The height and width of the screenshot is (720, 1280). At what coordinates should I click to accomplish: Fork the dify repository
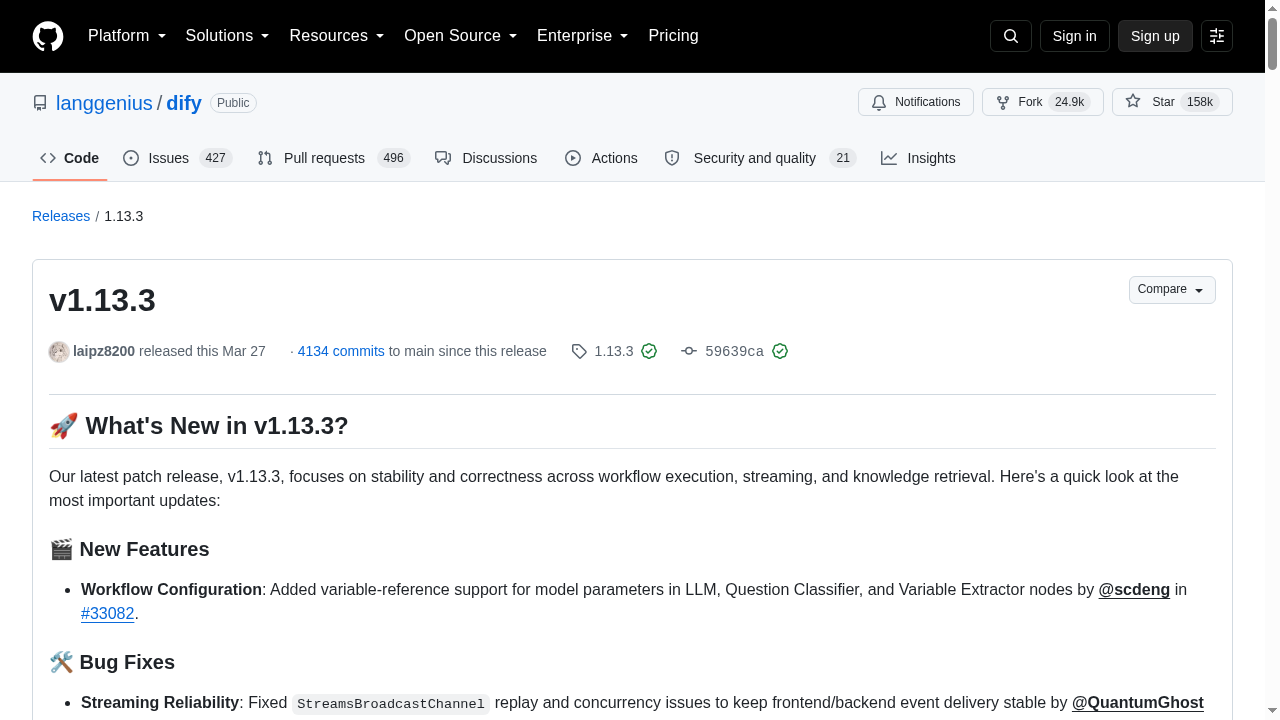coord(1043,102)
